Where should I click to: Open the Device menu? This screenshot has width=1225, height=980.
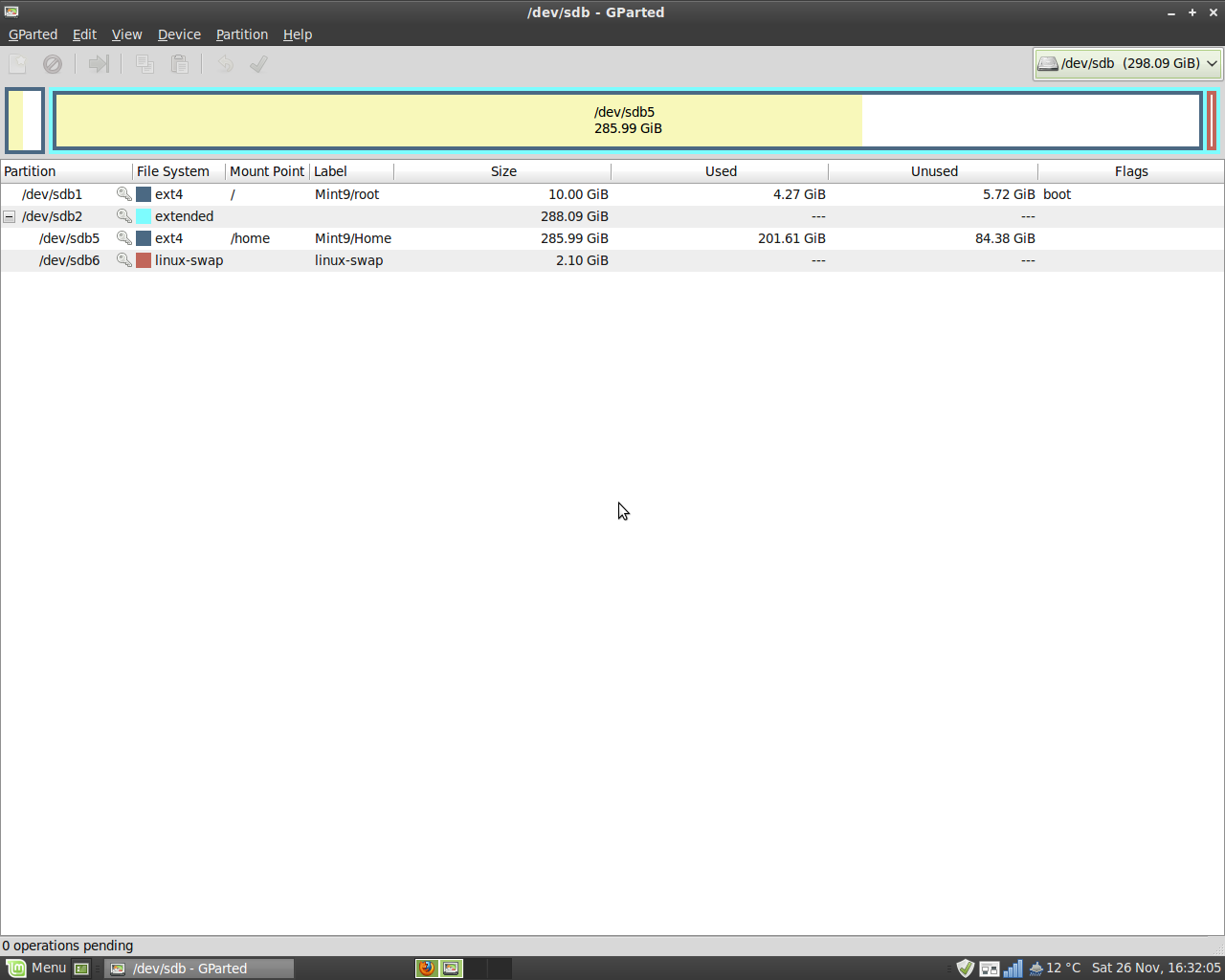point(179,34)
